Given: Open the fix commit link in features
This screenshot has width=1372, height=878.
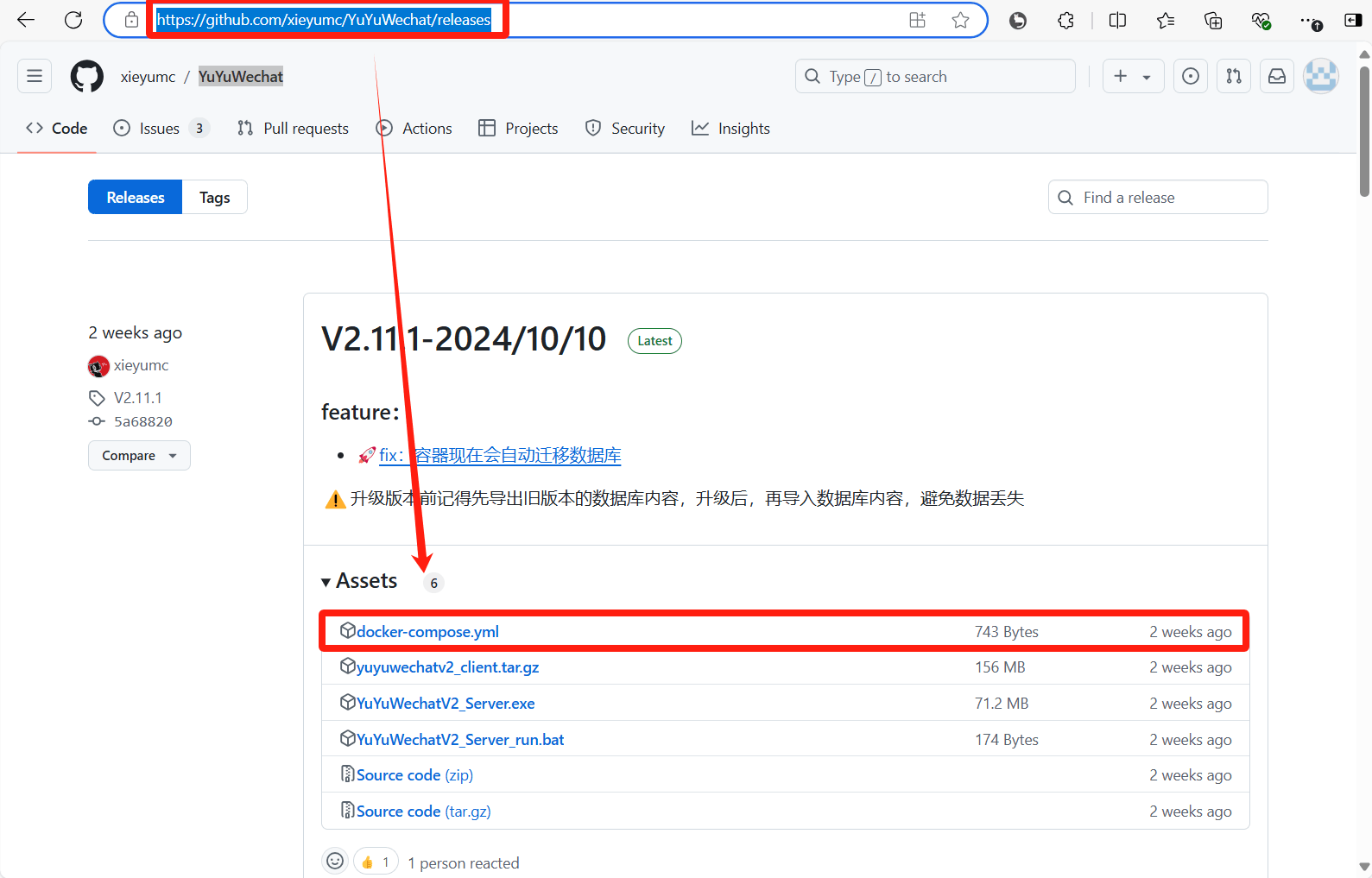Looking at the screenshot, I should pos(500,455).
